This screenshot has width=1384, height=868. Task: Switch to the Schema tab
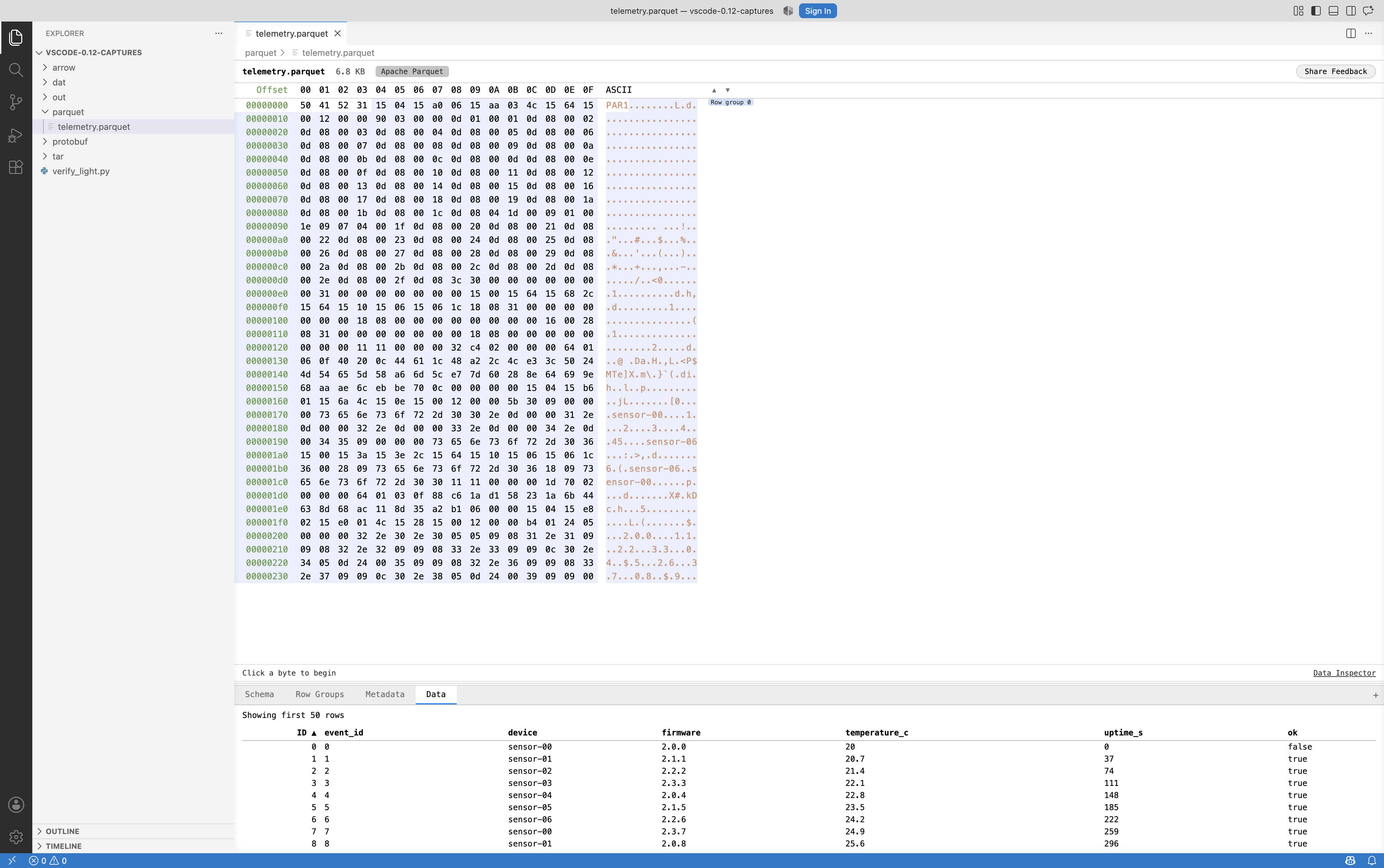point(259,695)
